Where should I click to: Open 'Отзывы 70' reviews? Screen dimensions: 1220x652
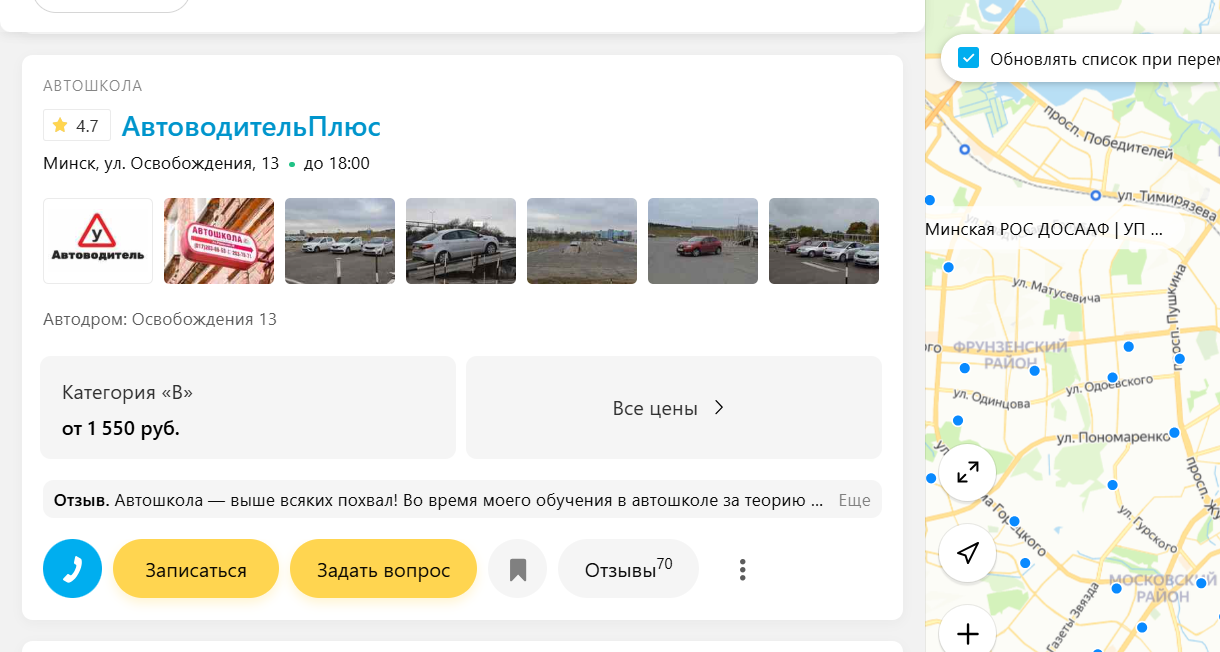[628, 569]
